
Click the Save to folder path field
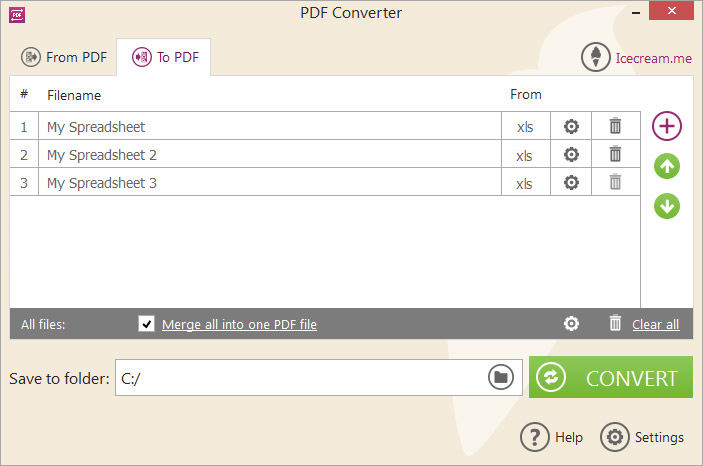coord(300,378)
